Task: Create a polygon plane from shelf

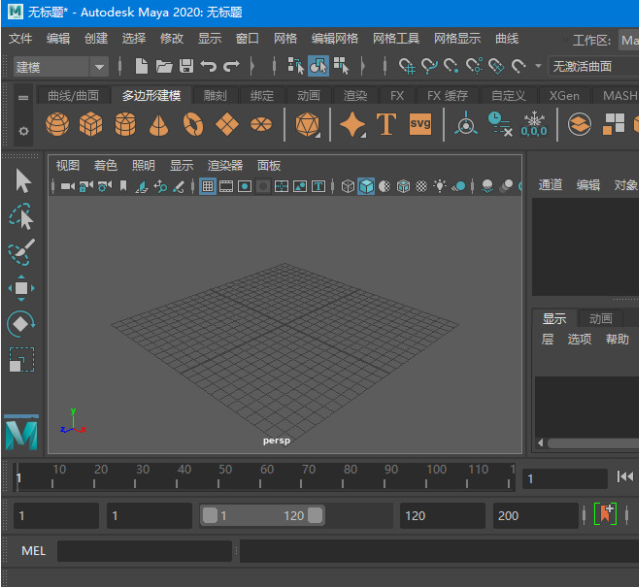Action: 227,124
